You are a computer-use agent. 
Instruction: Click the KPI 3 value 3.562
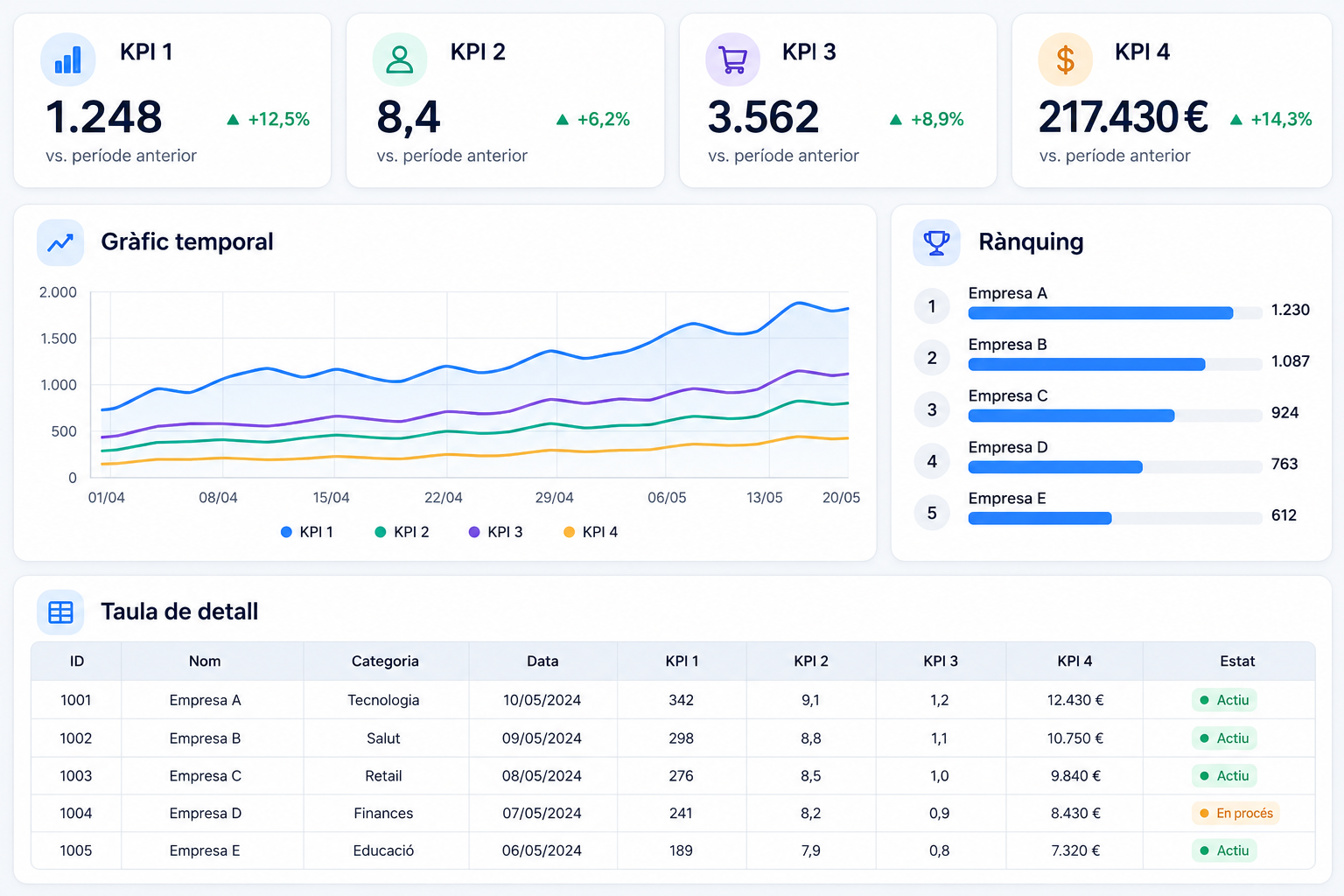click(x=764, y=117)
